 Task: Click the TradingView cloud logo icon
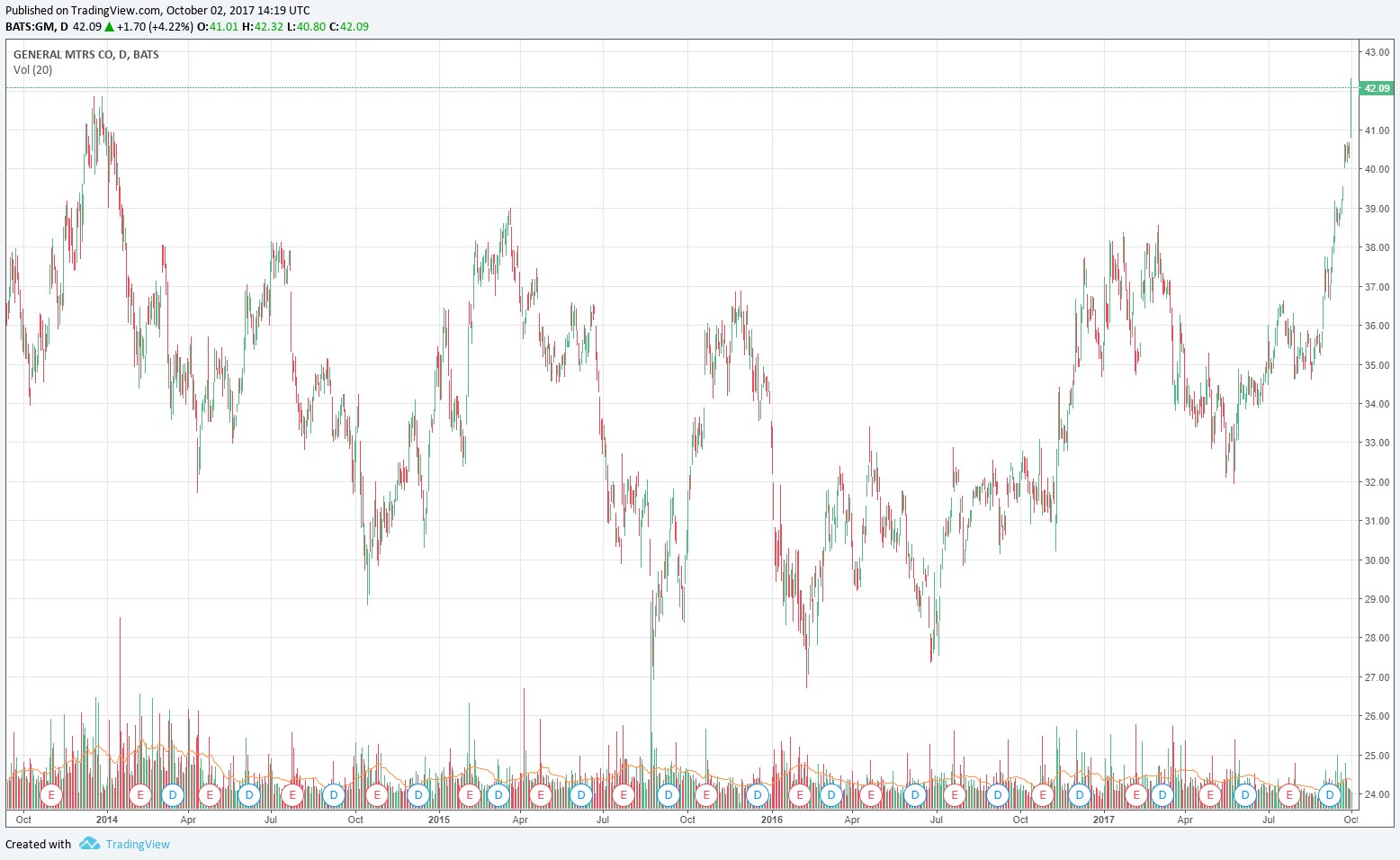88,844
